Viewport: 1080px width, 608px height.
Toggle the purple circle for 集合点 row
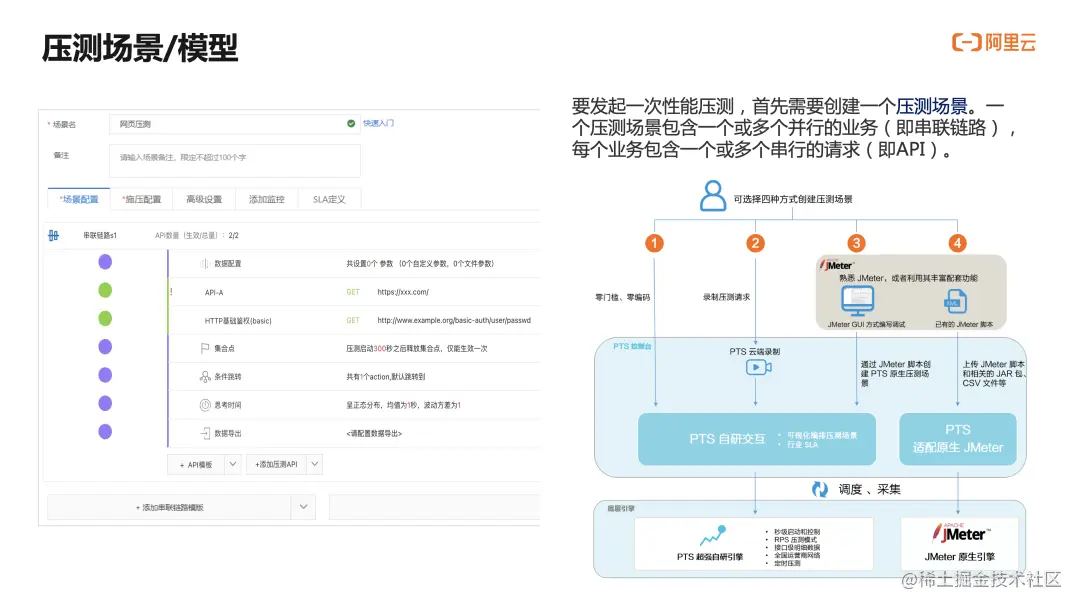pos(105,346)
